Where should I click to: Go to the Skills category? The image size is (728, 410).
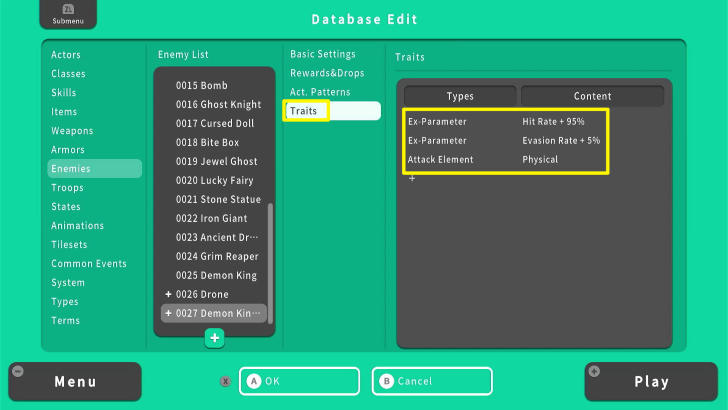click(x=64, y=93)
